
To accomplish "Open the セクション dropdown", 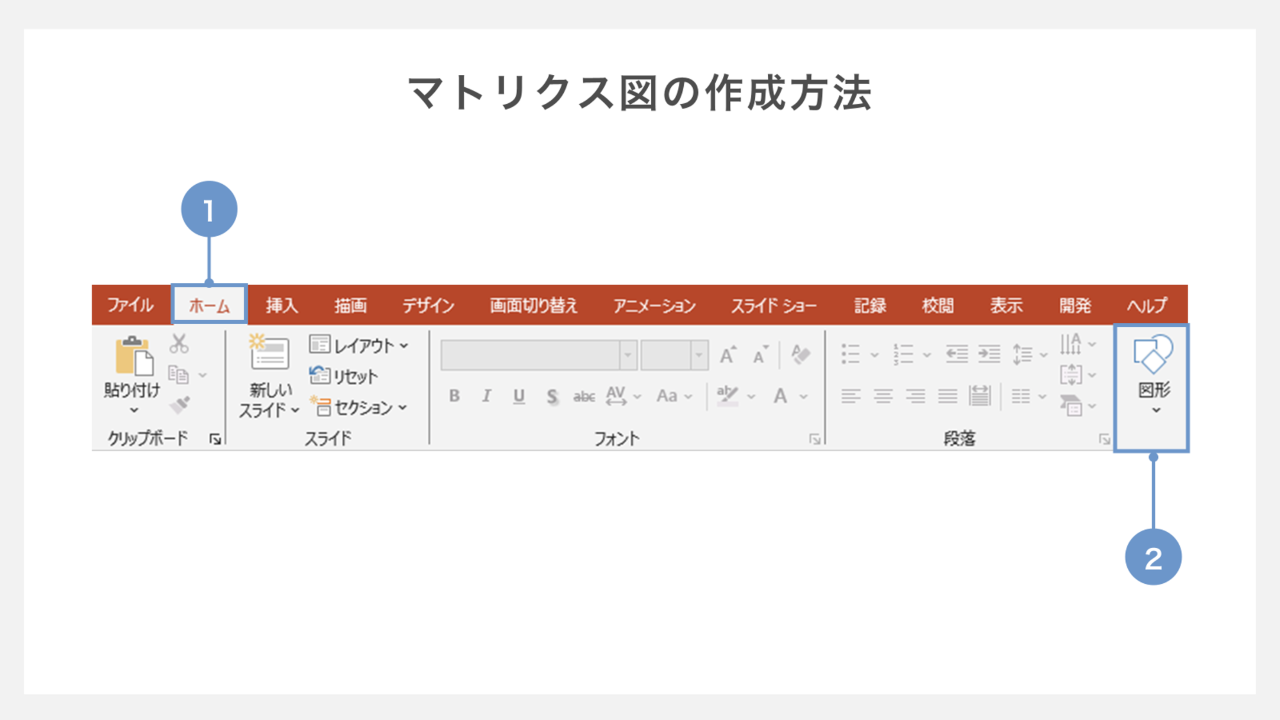I will (x=359, y=407).
